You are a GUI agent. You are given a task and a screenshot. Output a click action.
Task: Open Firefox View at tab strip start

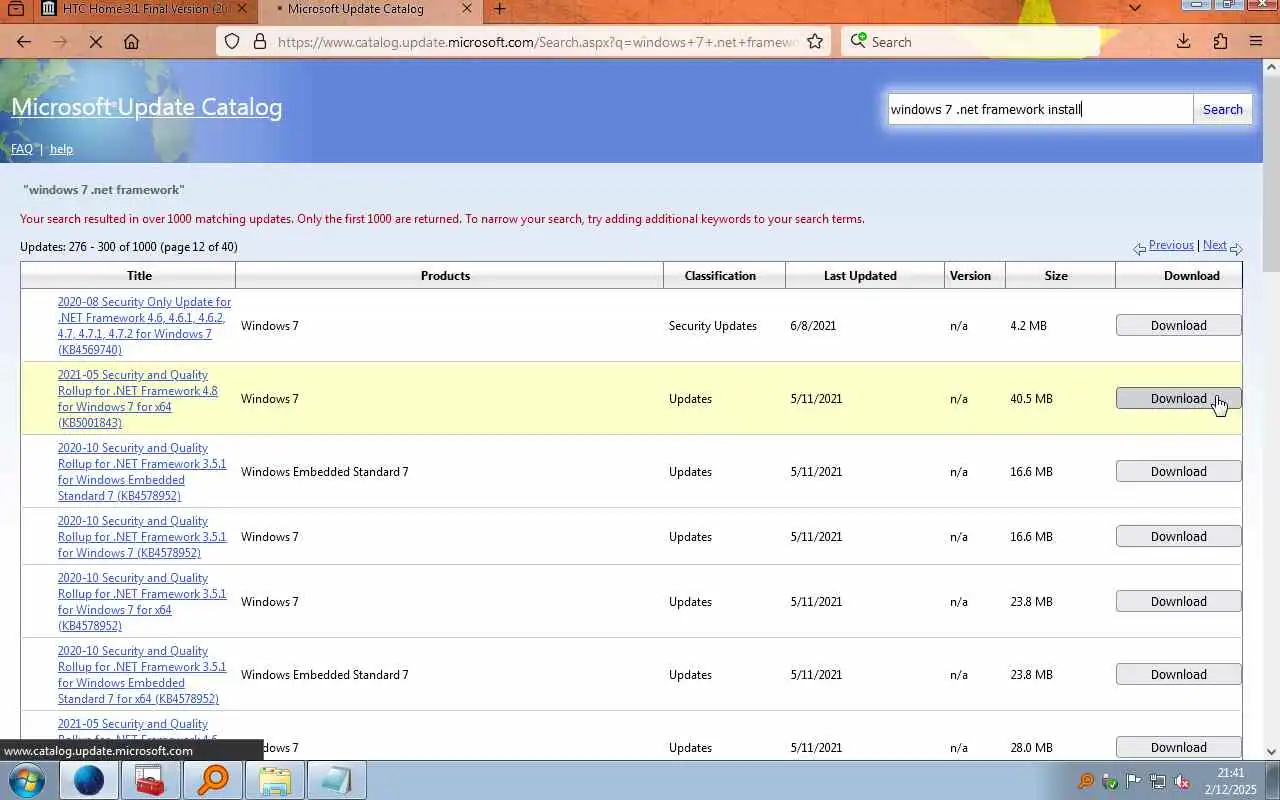coord(16,9)
